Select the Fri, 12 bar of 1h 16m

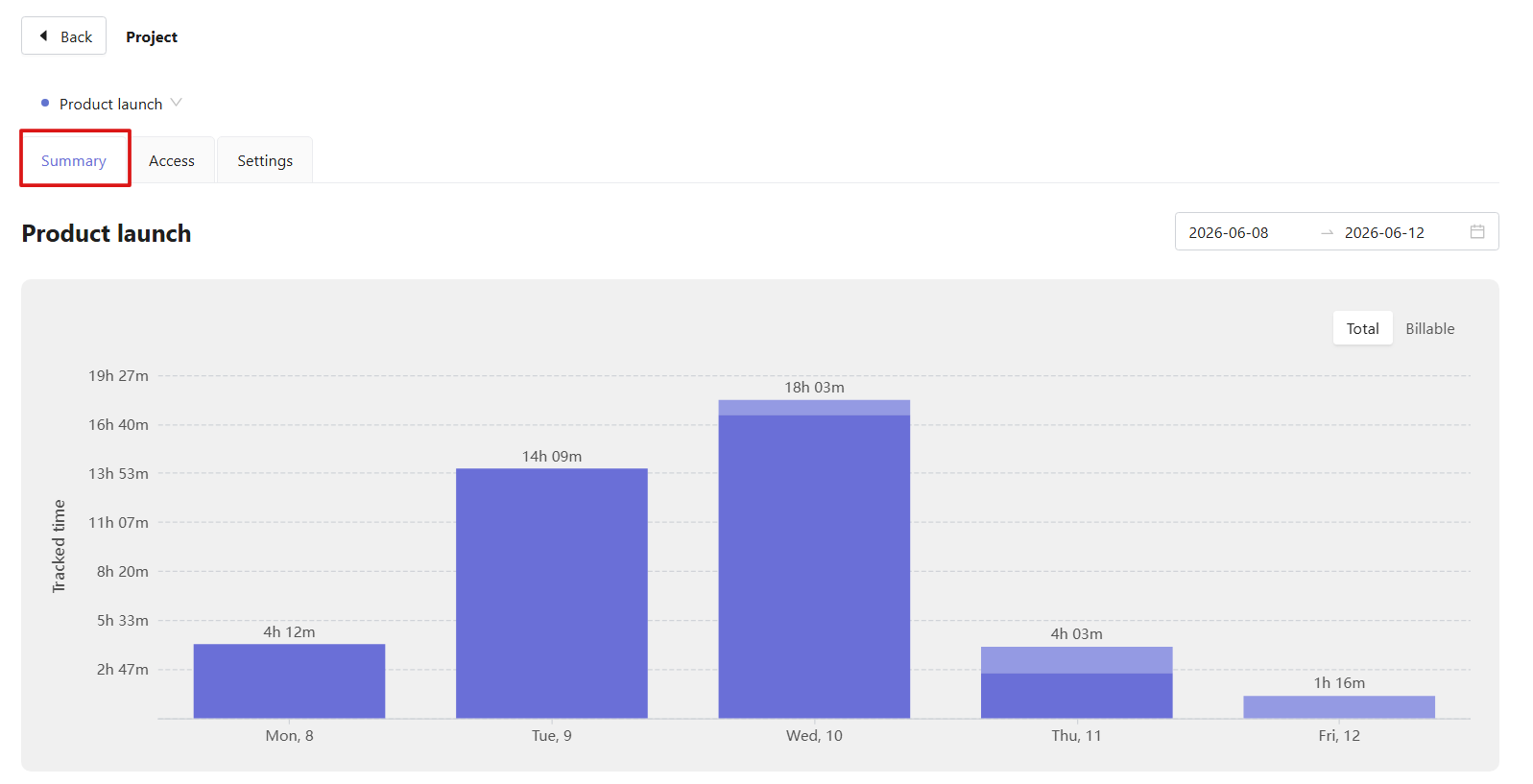tap(1339, 707)
